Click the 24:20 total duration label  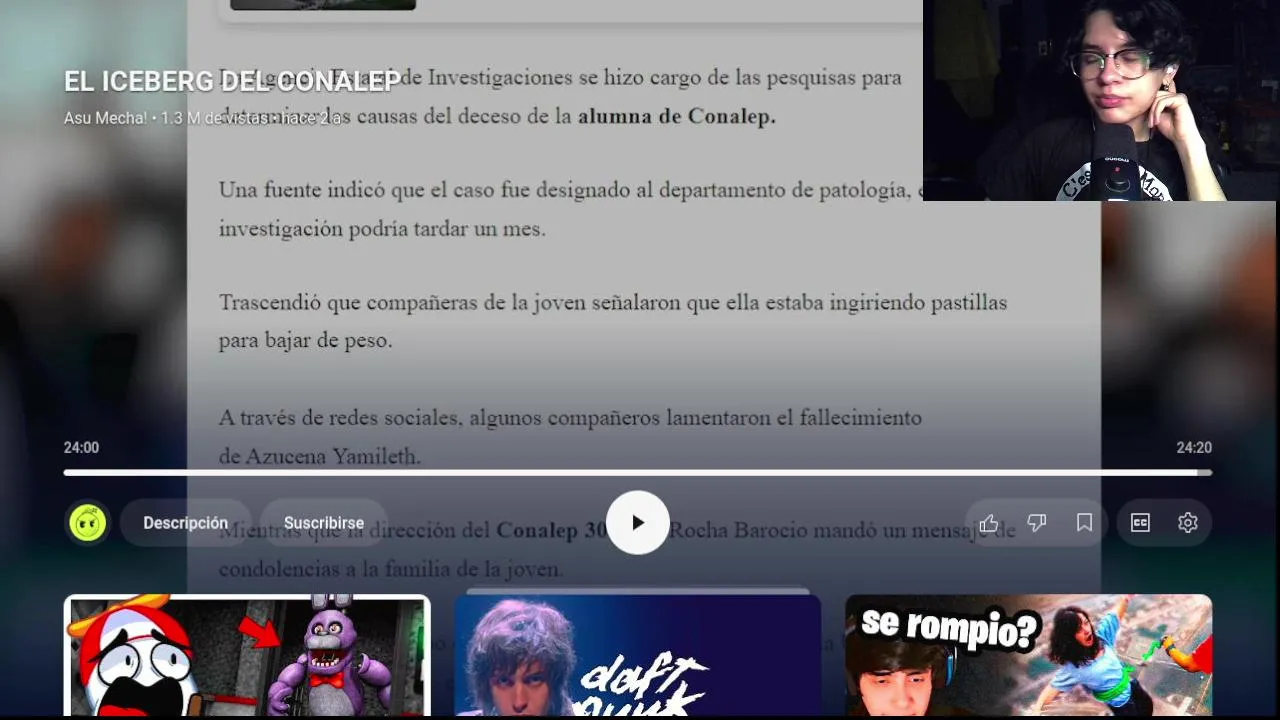tap(1194, 448)
